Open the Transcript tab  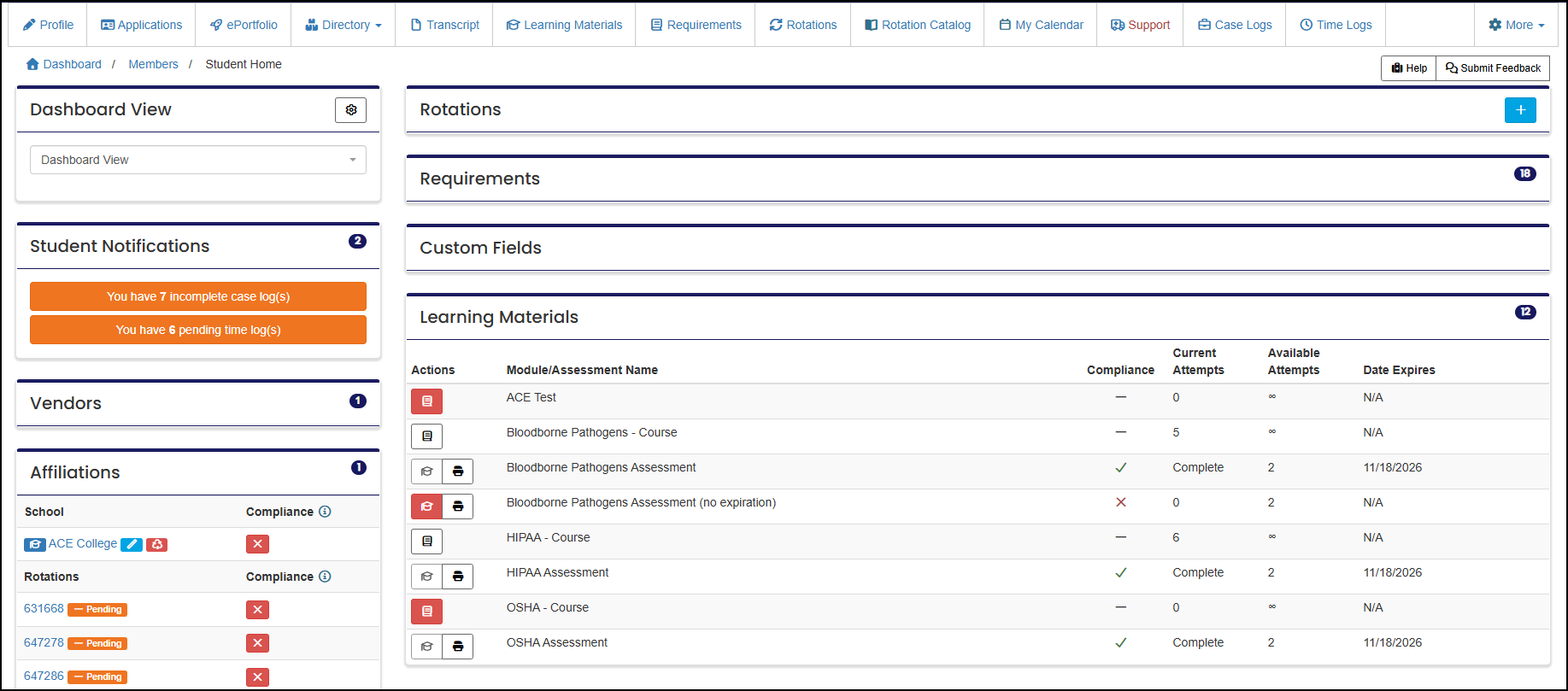[445, 25]
